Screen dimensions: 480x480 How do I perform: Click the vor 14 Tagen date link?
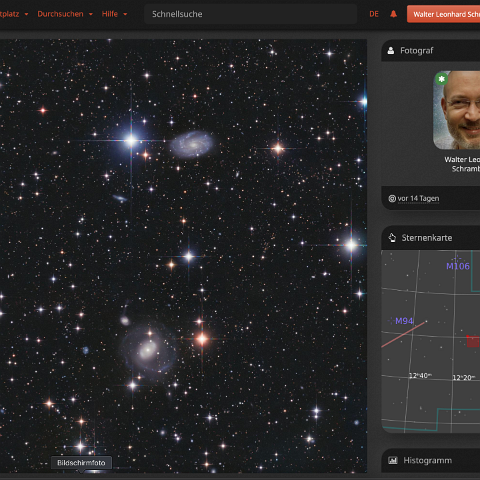[418, 199]
